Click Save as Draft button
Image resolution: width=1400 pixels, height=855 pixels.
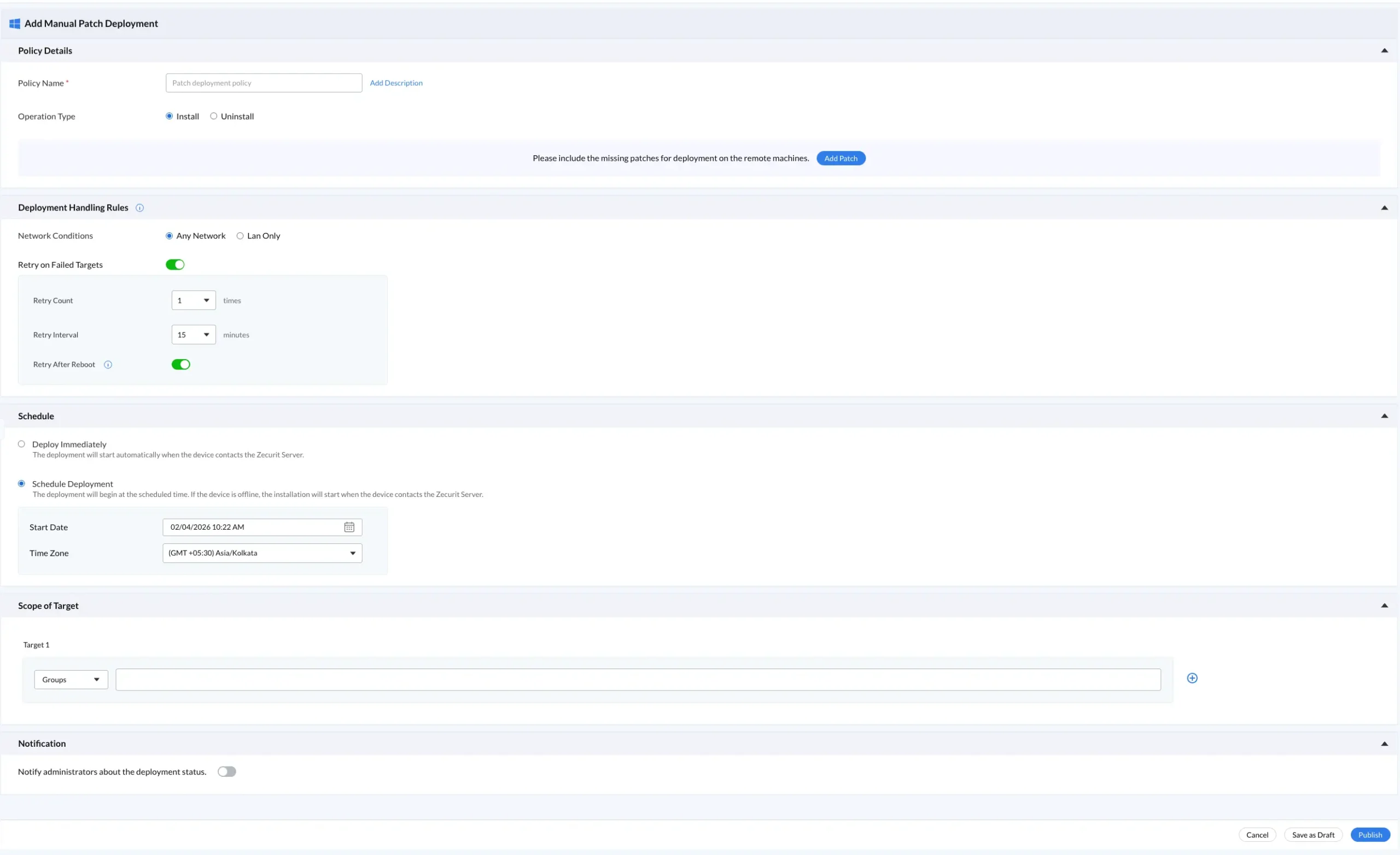tap(1313, 835)
